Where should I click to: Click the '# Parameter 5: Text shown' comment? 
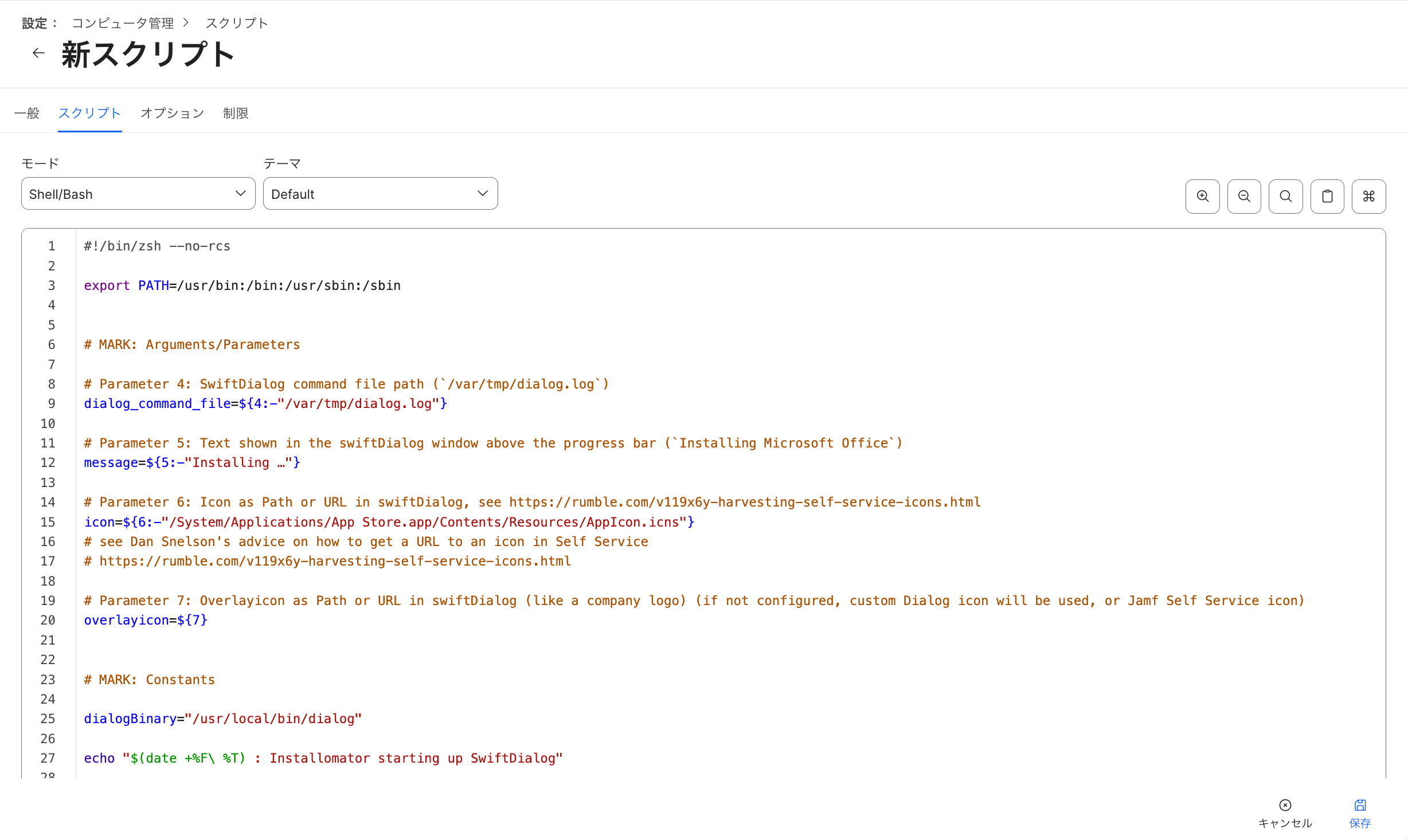[x=493, y=443]
